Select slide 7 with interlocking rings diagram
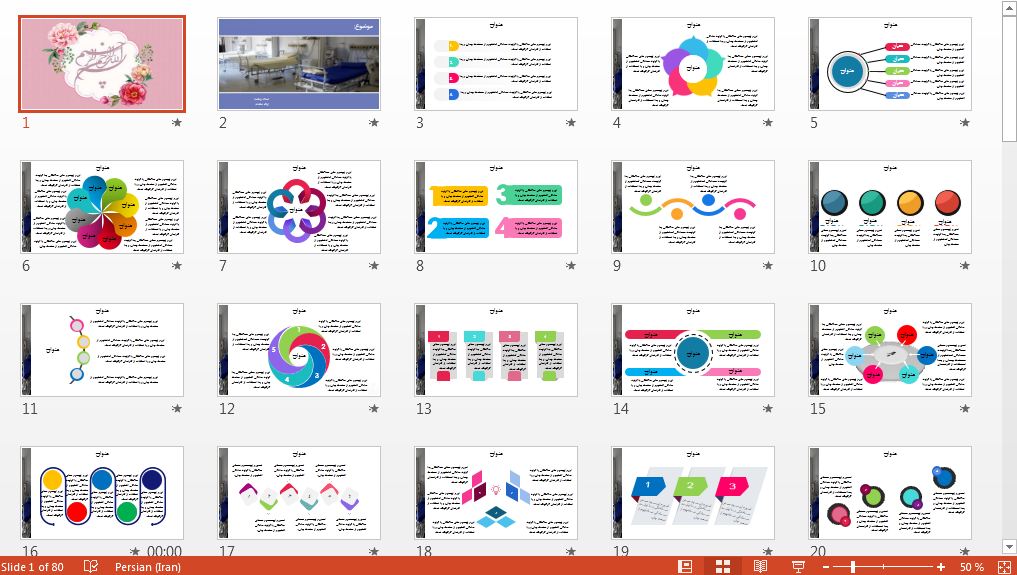The height and width of the screenshot is (575, 1017). point(299,207)
